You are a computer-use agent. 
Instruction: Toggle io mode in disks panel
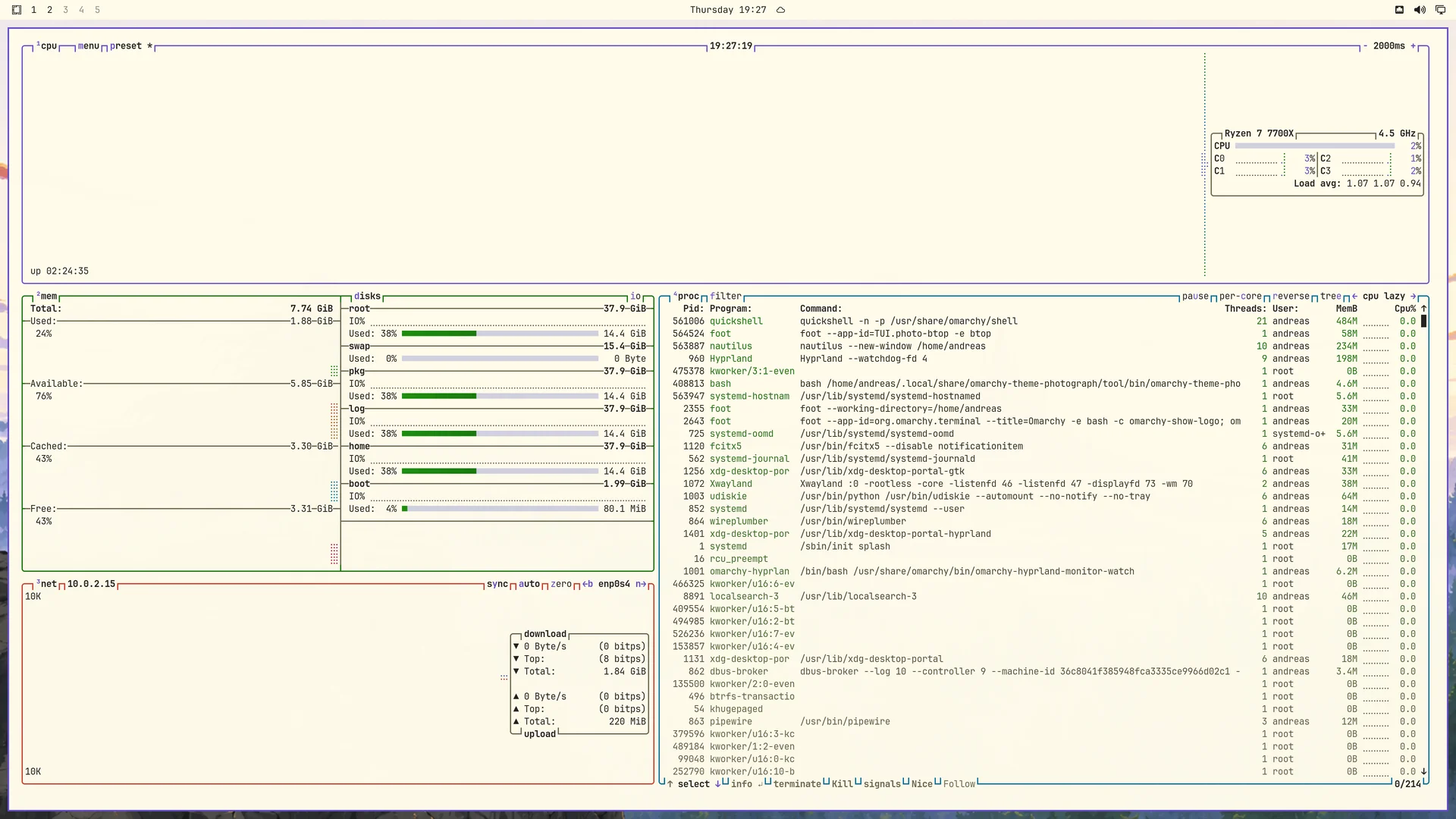635,297
